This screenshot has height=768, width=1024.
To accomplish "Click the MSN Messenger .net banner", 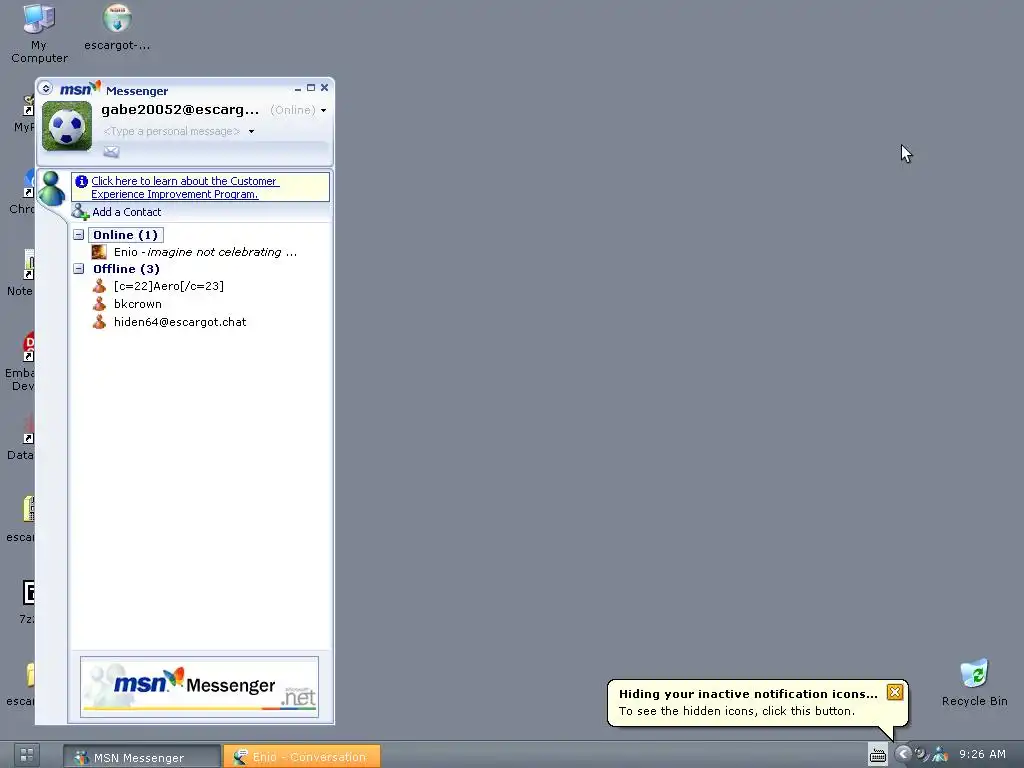I will [199, 687].
